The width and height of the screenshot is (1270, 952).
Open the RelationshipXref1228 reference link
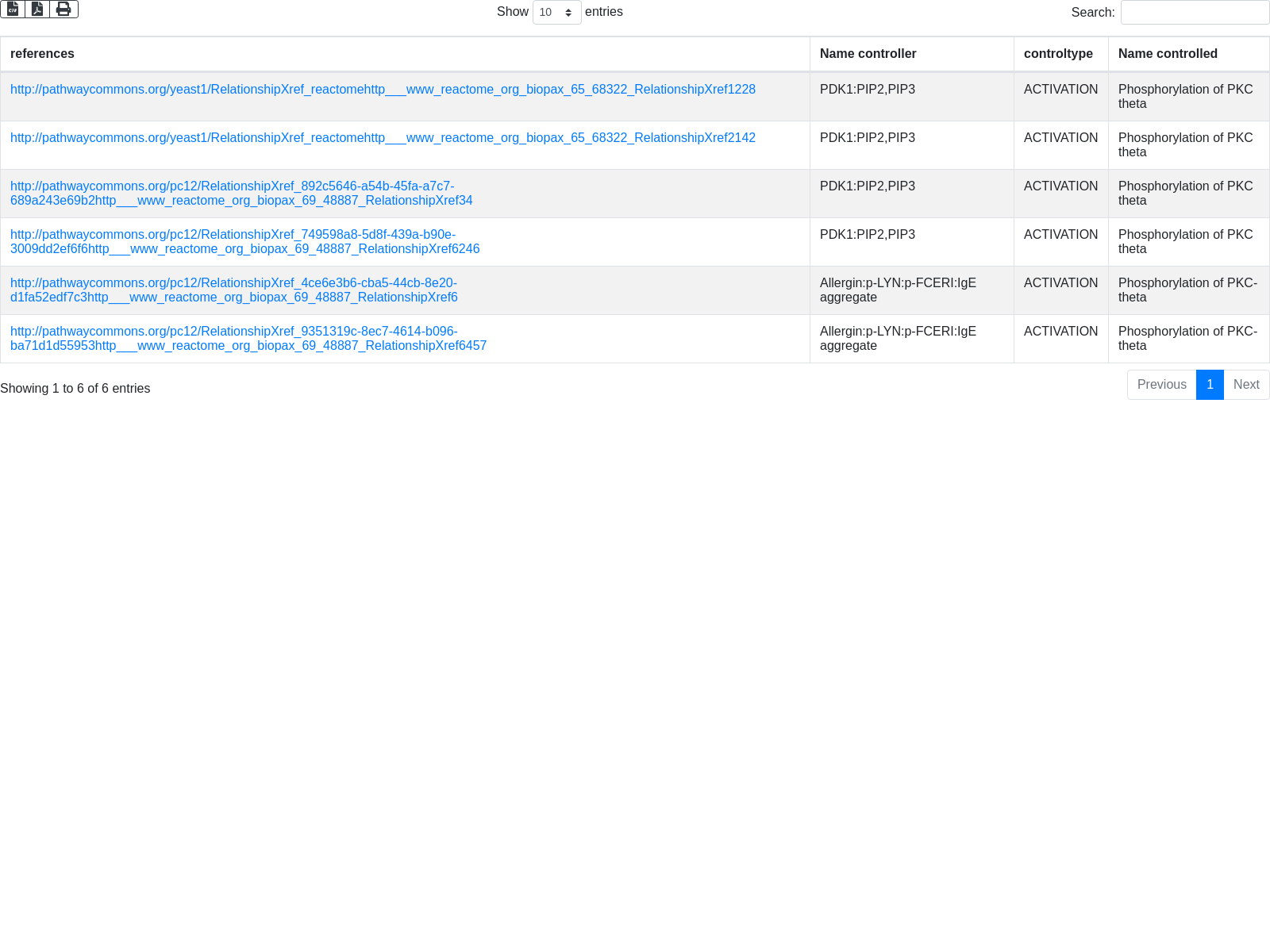click(383, 90)
